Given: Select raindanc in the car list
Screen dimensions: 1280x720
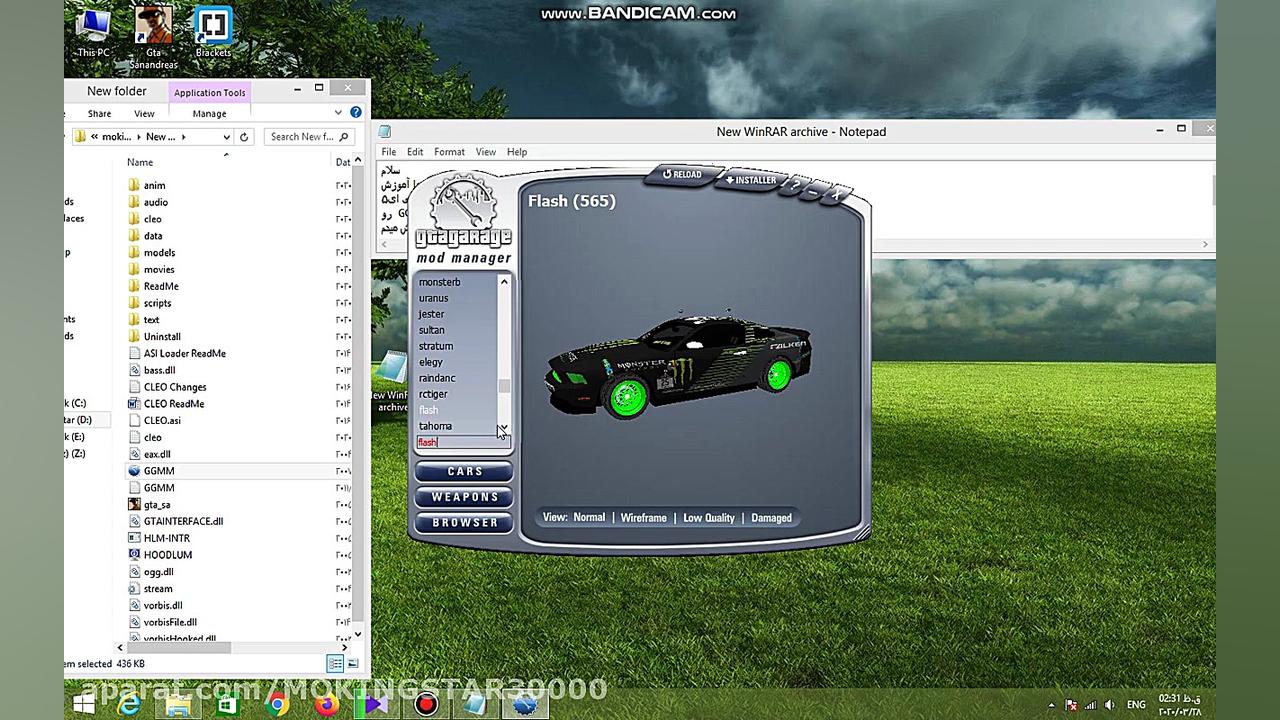Looking at the screenshot, I should [x=437, y=378].
